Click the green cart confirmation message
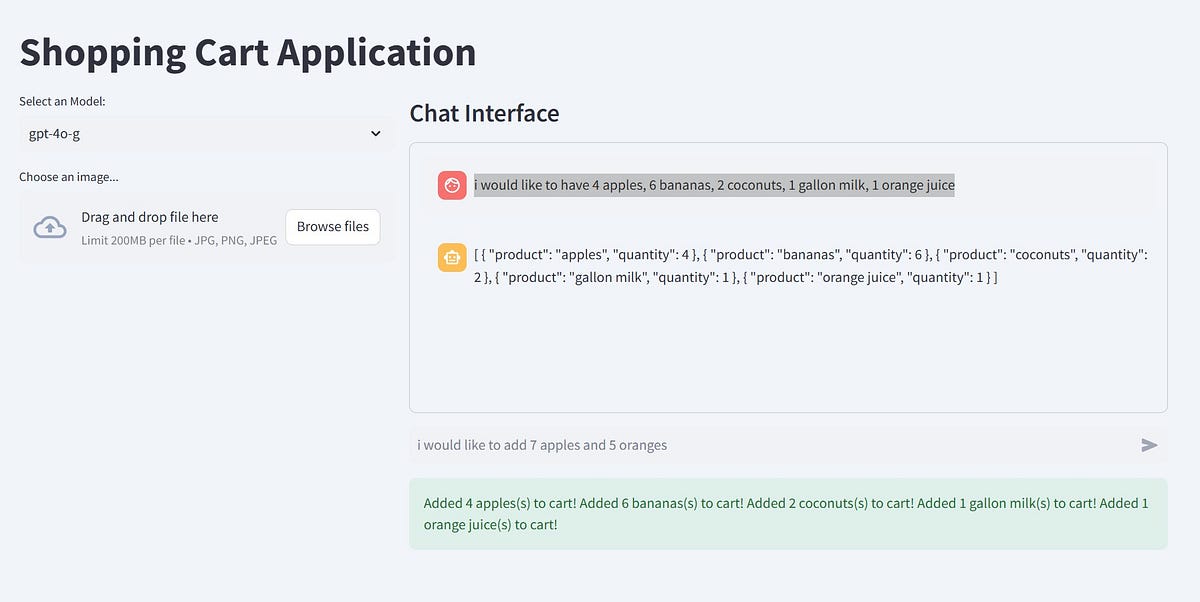The width and height of the screenshot is (1200, 602). (787, 512)
